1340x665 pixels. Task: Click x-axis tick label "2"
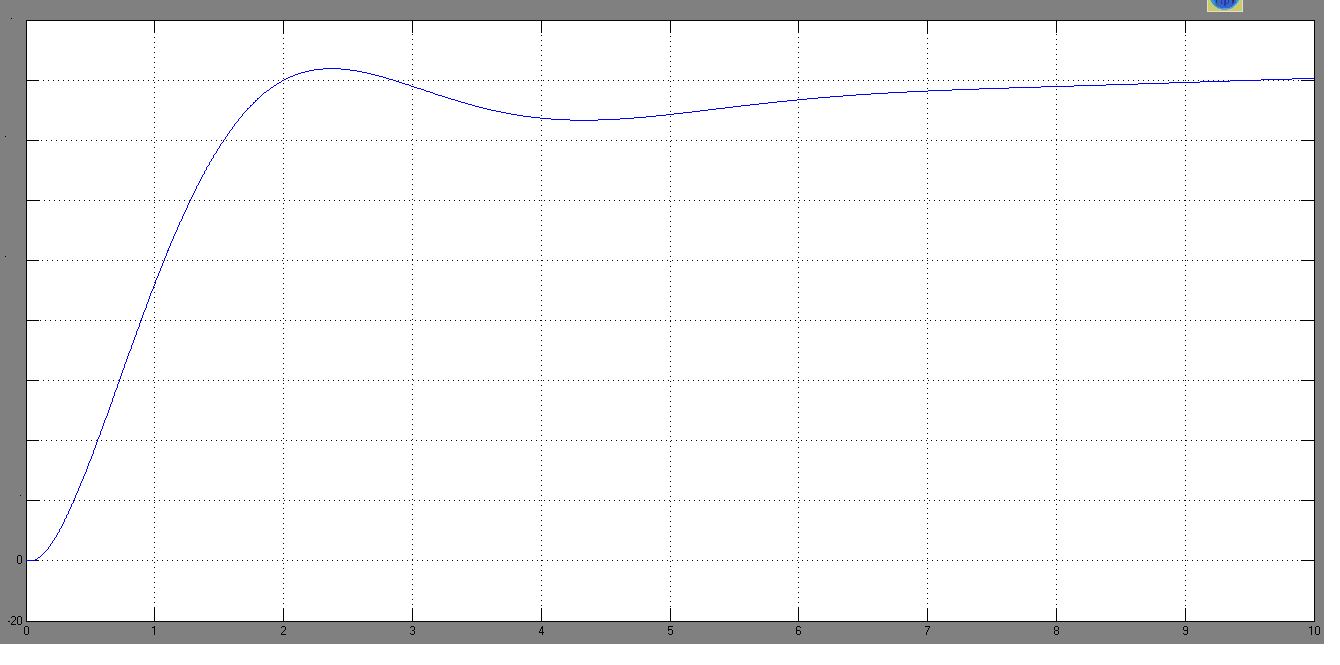pyautogui.click(x=284, y=630)
